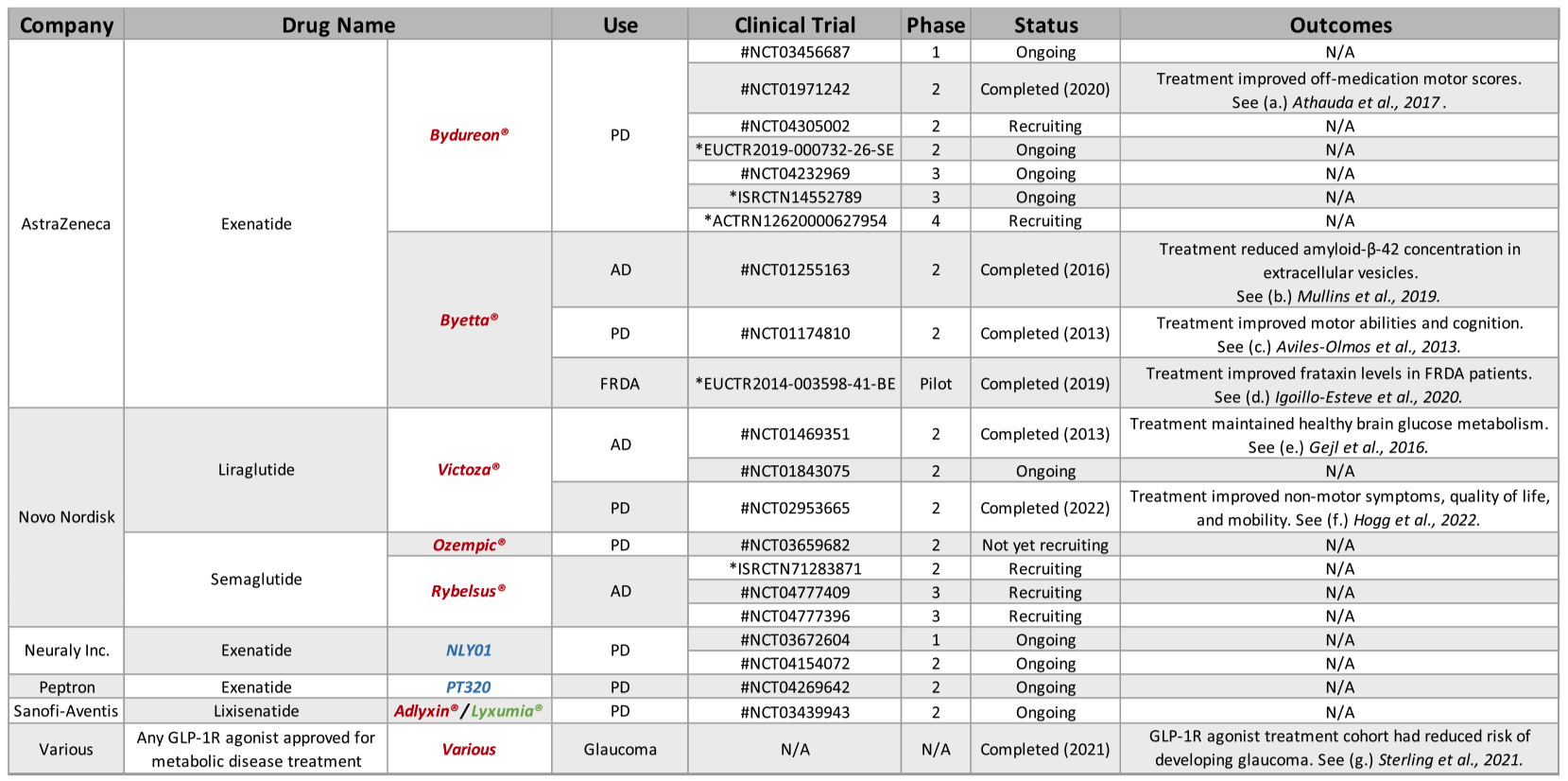The image size is (1568, 781).
Task: Click the blue NLY01 drug name
Action: (469, 651)
